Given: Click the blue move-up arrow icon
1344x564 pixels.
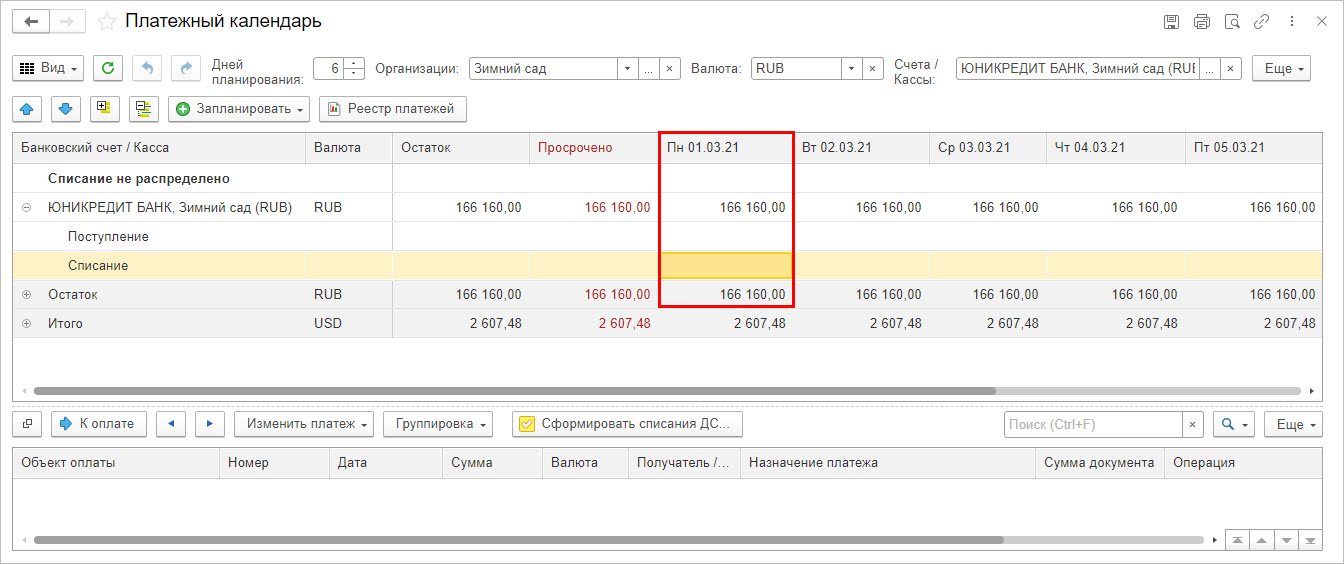Looking at the screenshot, I should coord(26,109).
